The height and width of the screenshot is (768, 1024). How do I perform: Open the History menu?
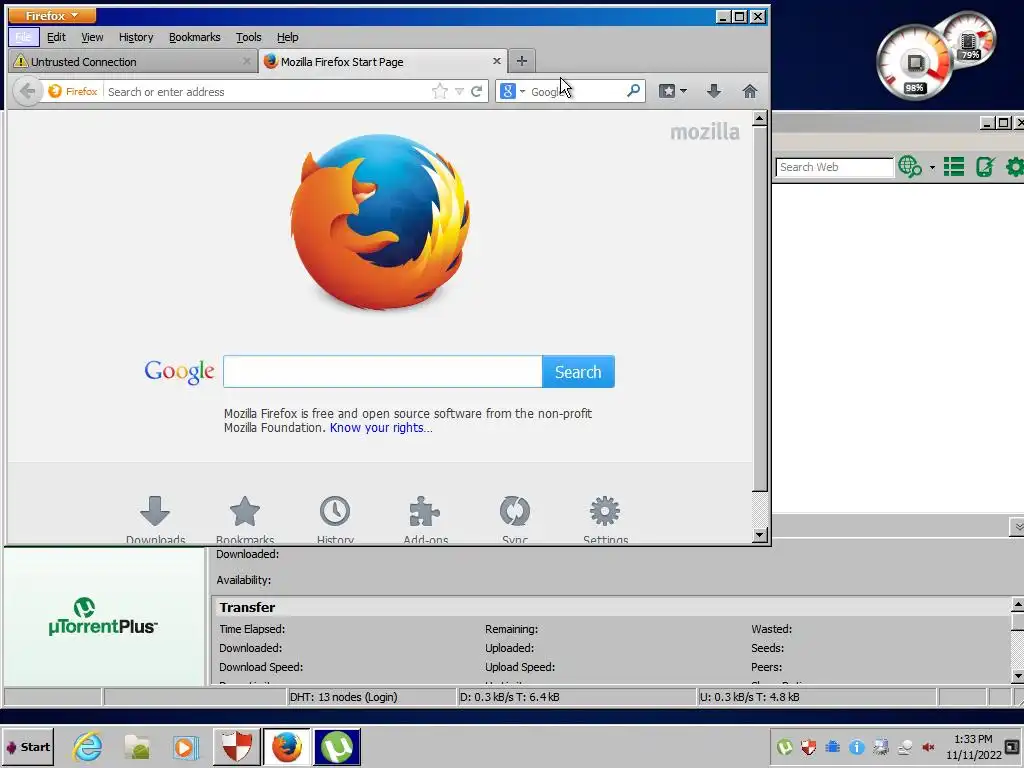136,37
